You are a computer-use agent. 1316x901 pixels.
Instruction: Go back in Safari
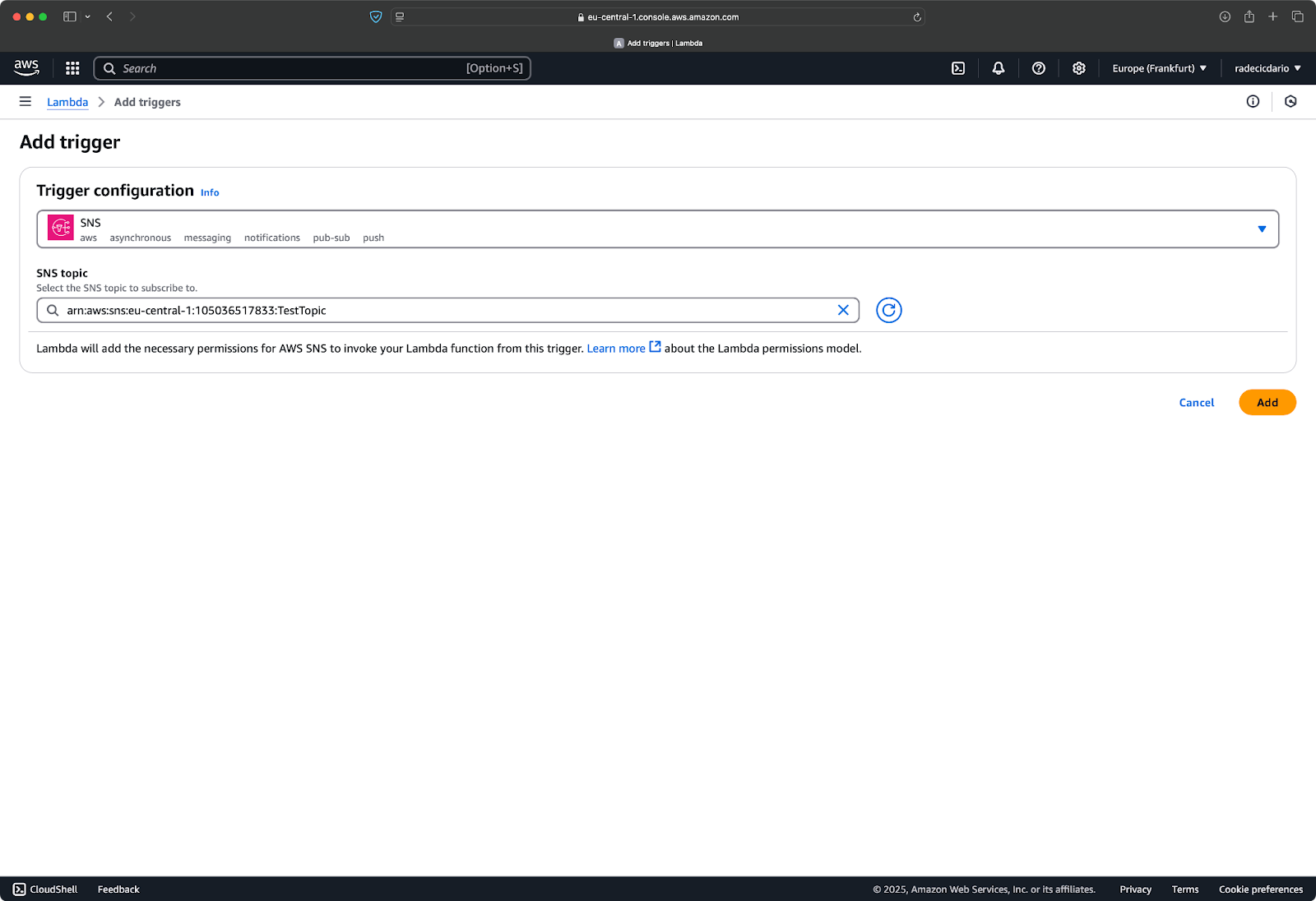tap(109, 16)
